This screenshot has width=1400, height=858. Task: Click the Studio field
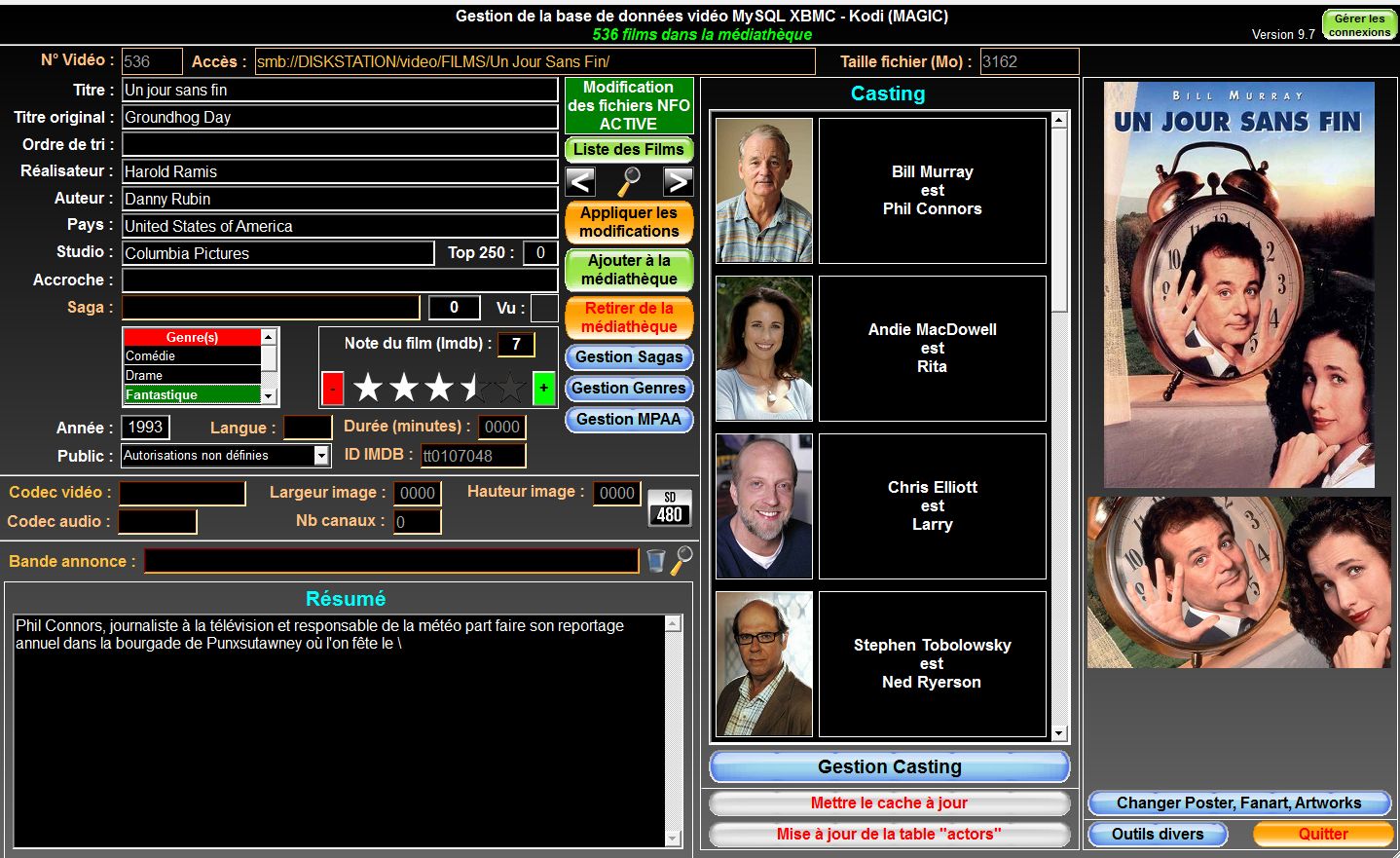277,253
